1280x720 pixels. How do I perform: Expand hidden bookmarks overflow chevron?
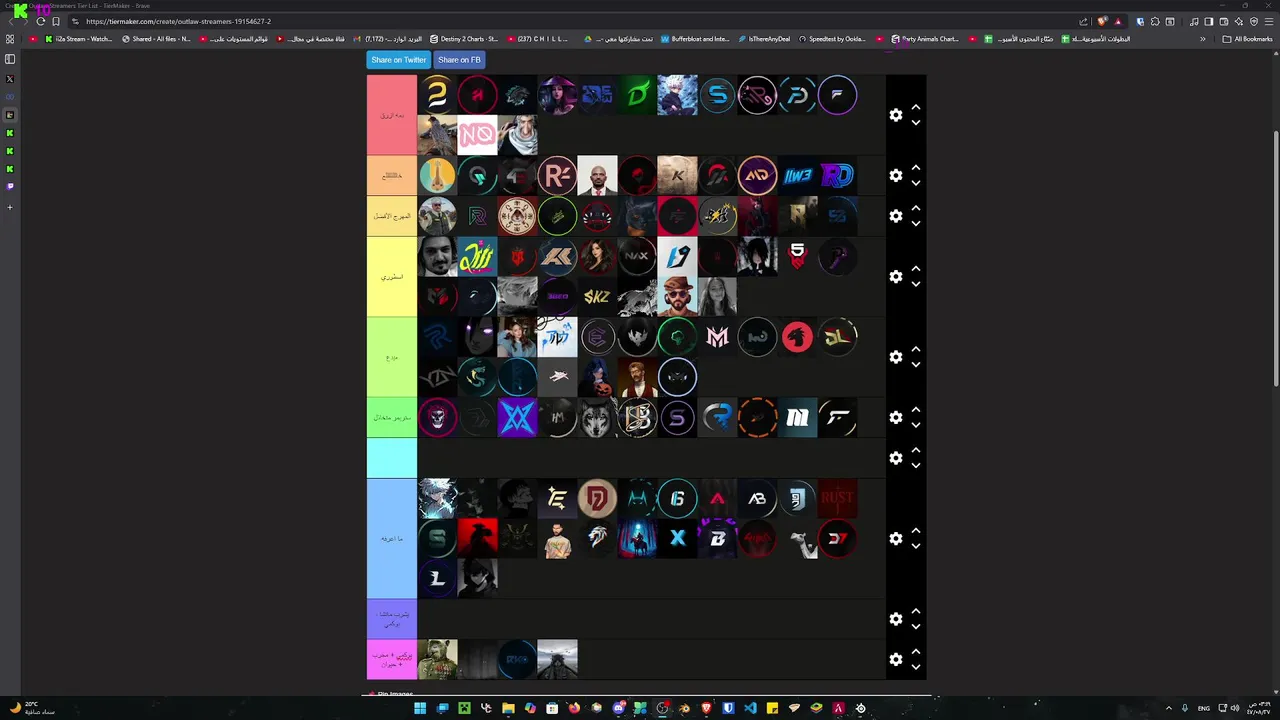[1203, 39]
